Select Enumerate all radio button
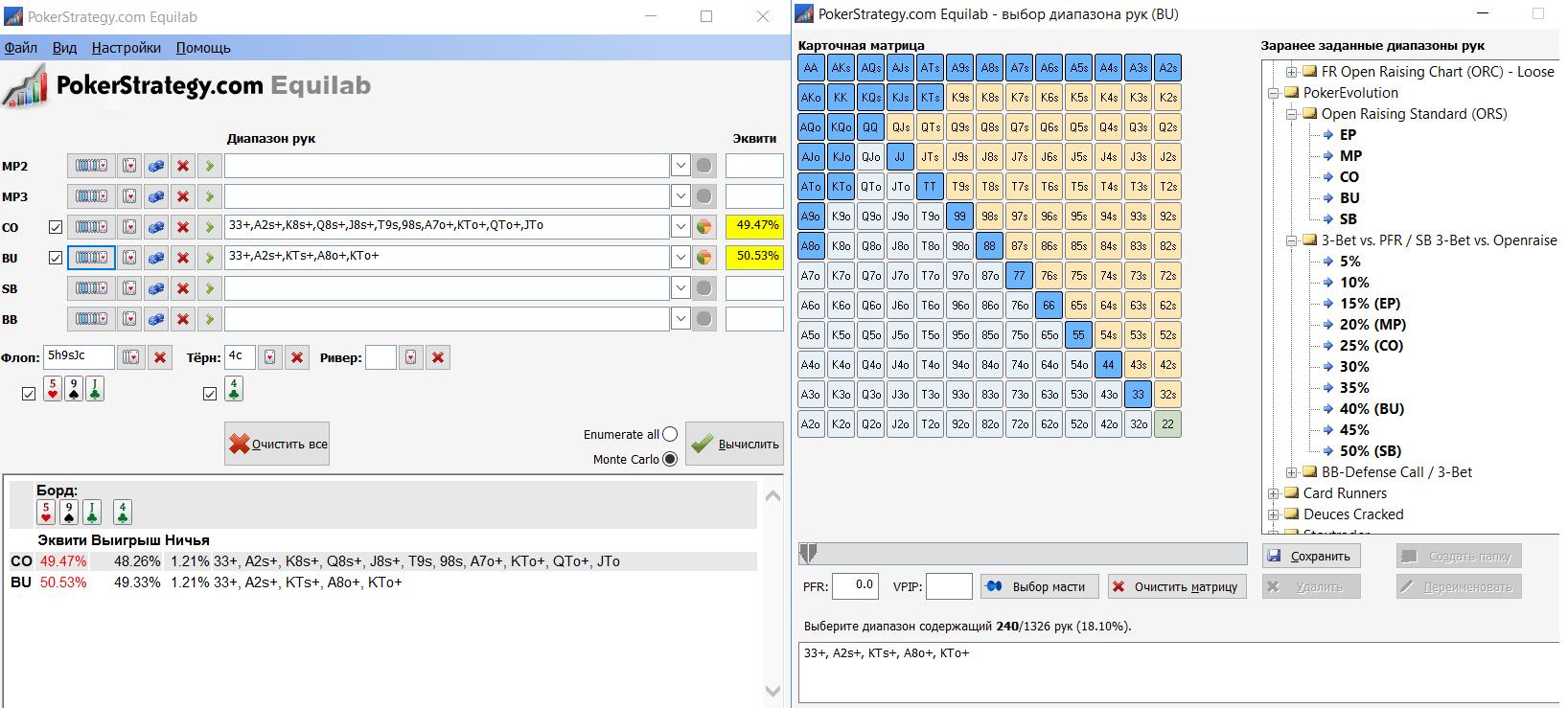The width and height of the screenshot is (1568, 708). point(670,434)
